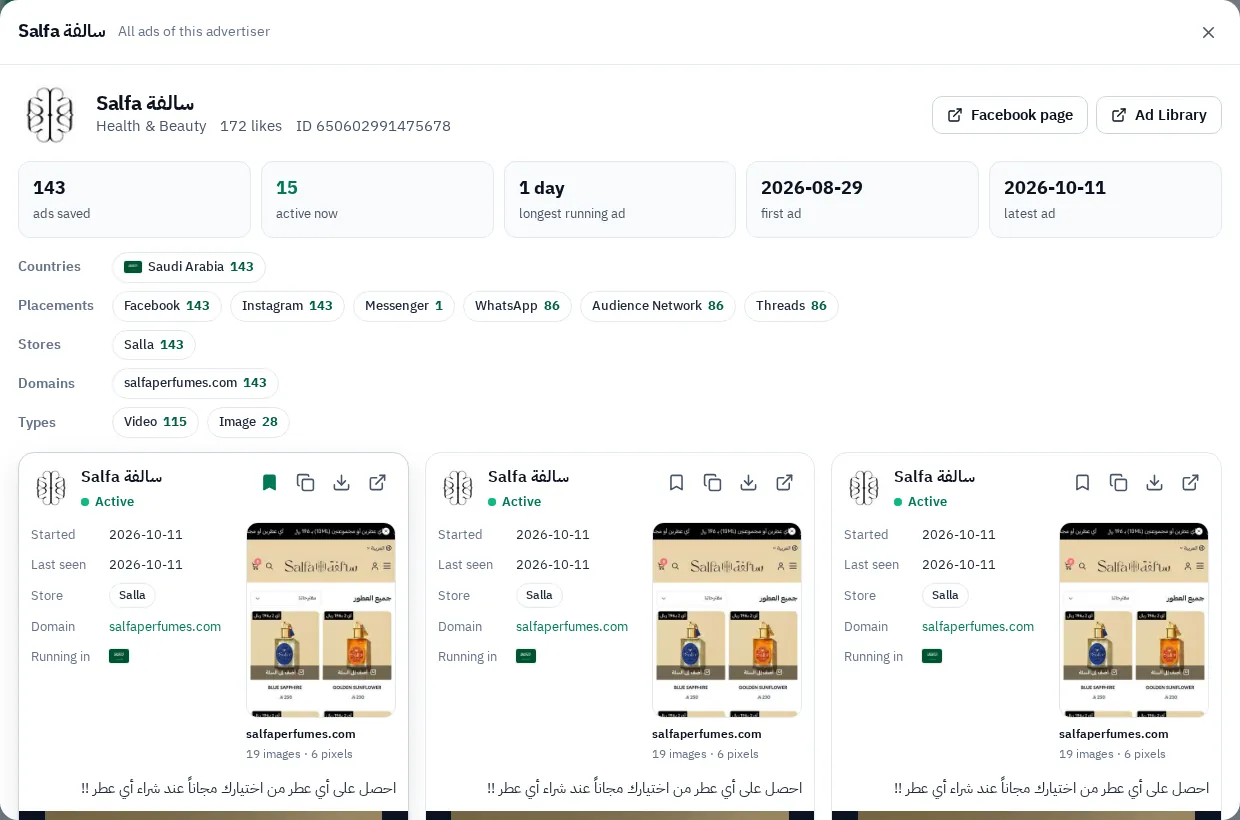Image resolution: width=1240 pixels, height=820 pixels.
Task: Open salfaperfumes.com domain link on left card
Action: (x=165, y=627)
